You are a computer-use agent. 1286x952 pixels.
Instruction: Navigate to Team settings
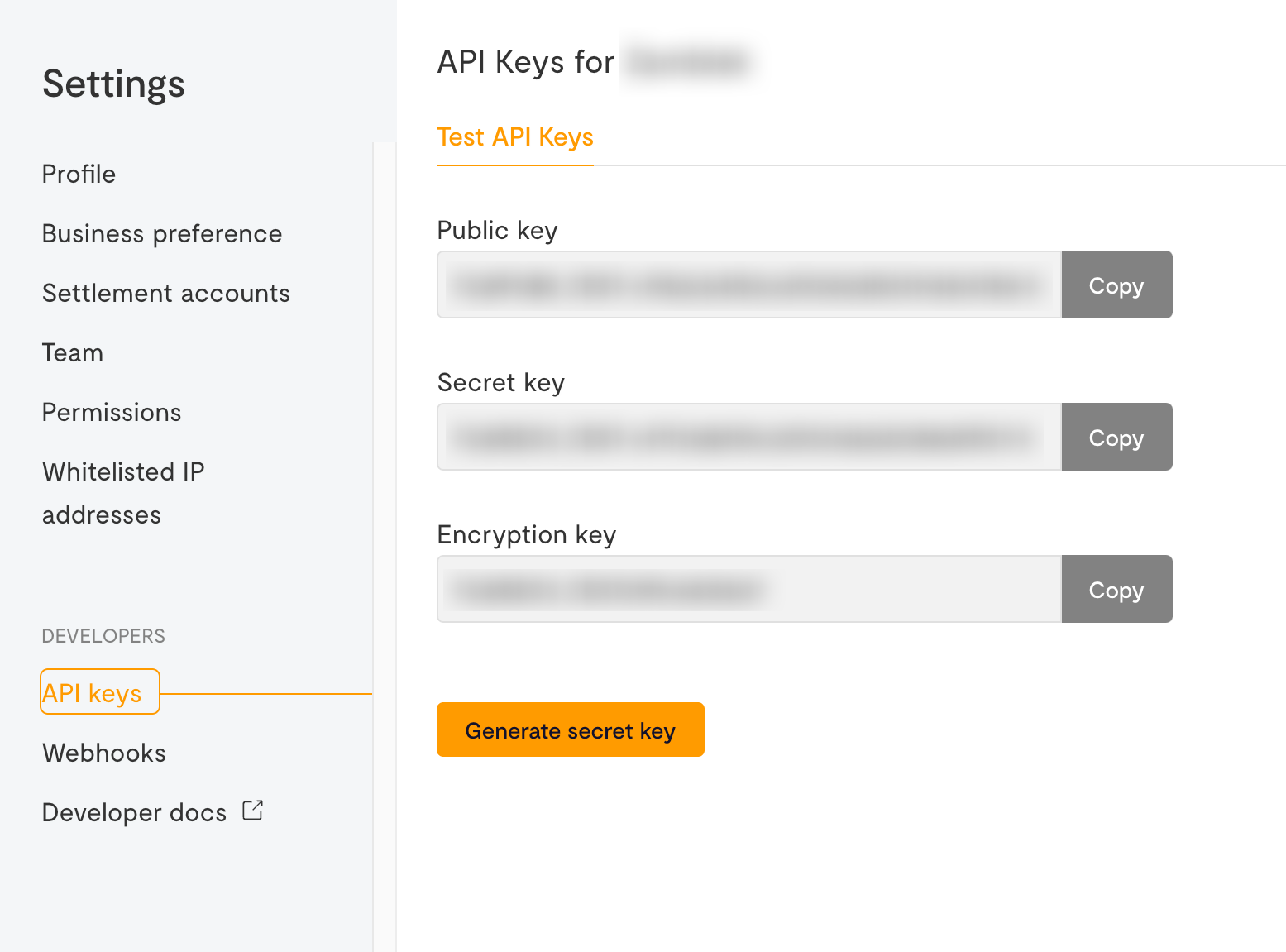point(73,353)
